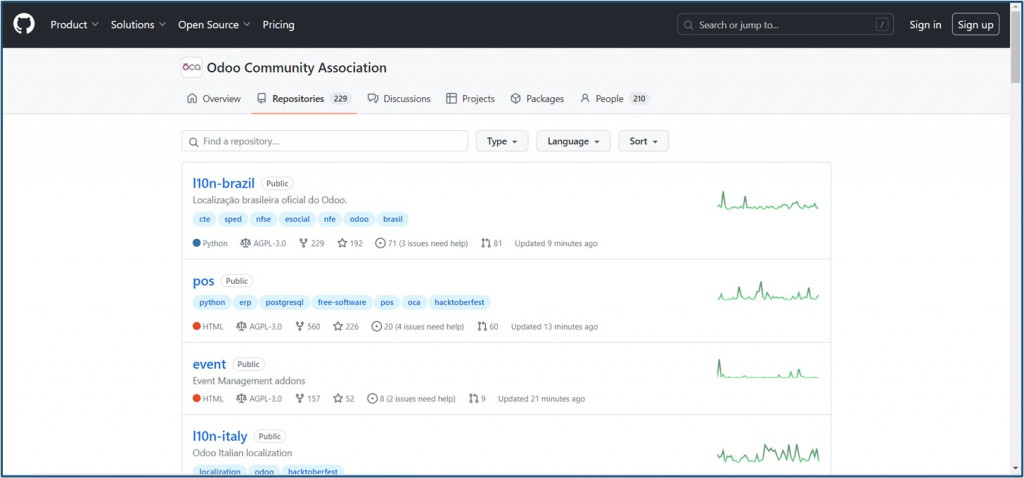
Task: Click the star count 192 on l10n-brazil
Action: (x=350, y=244)
